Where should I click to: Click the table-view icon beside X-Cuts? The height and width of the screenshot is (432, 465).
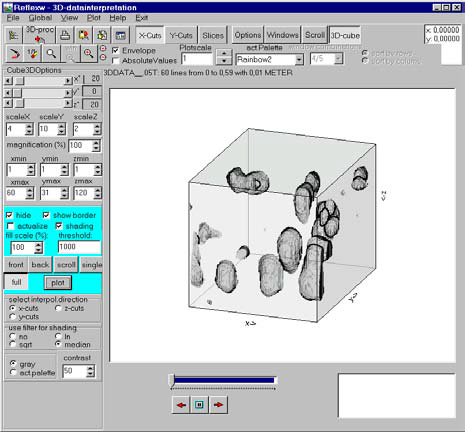(x=120, y=35)
